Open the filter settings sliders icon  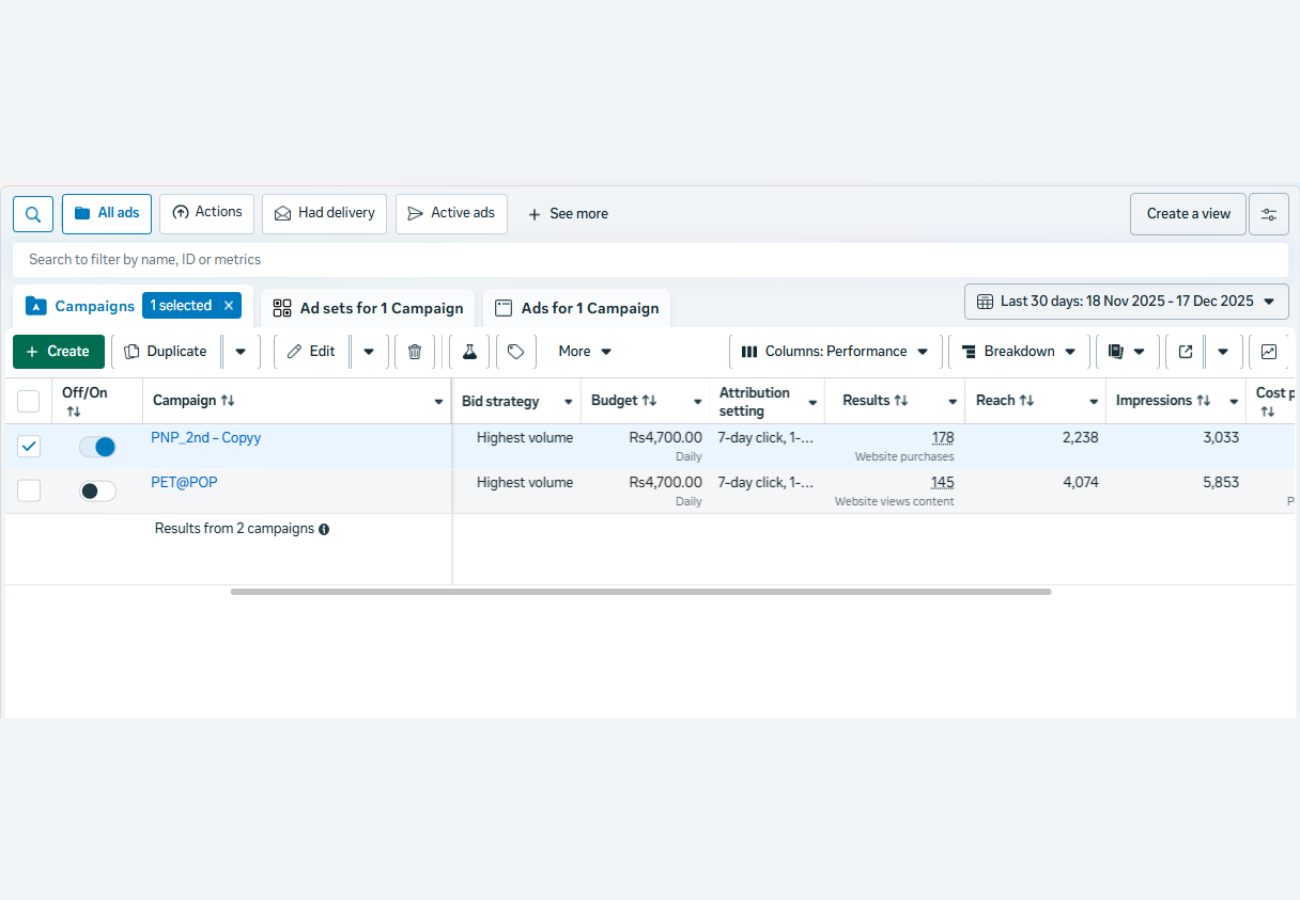[1268, 214]
